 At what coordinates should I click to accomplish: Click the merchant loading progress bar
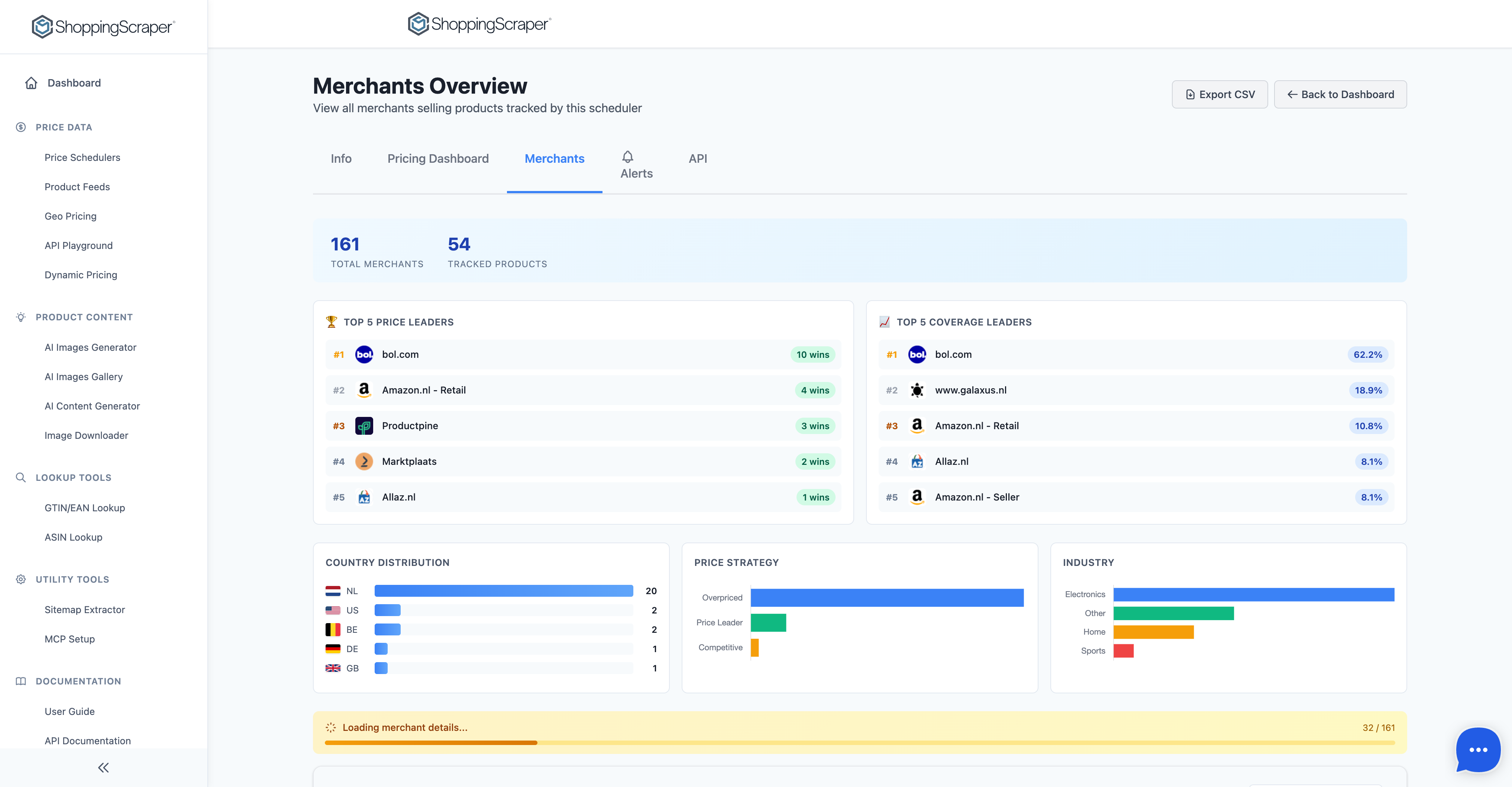860,742
